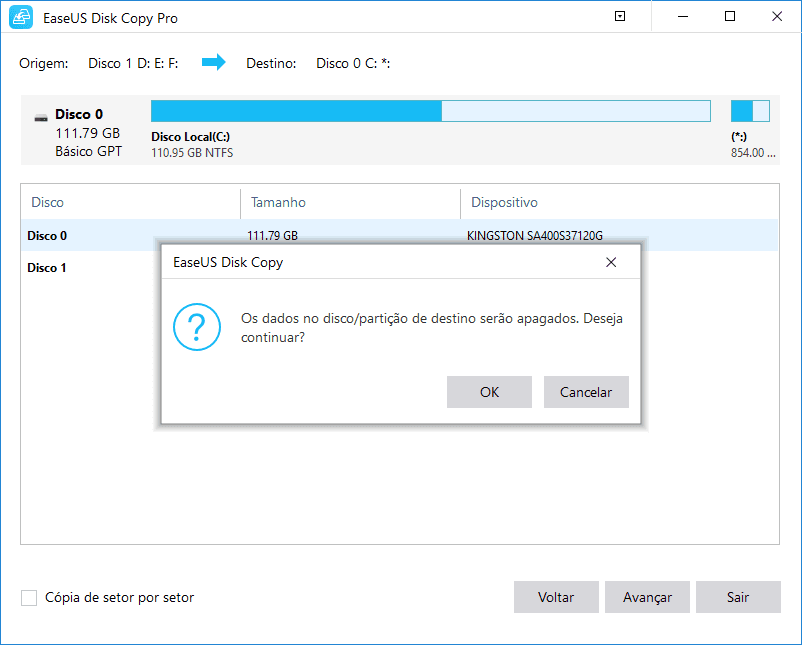
Task: Click the Avançar button
Action: tap(647, 597)
